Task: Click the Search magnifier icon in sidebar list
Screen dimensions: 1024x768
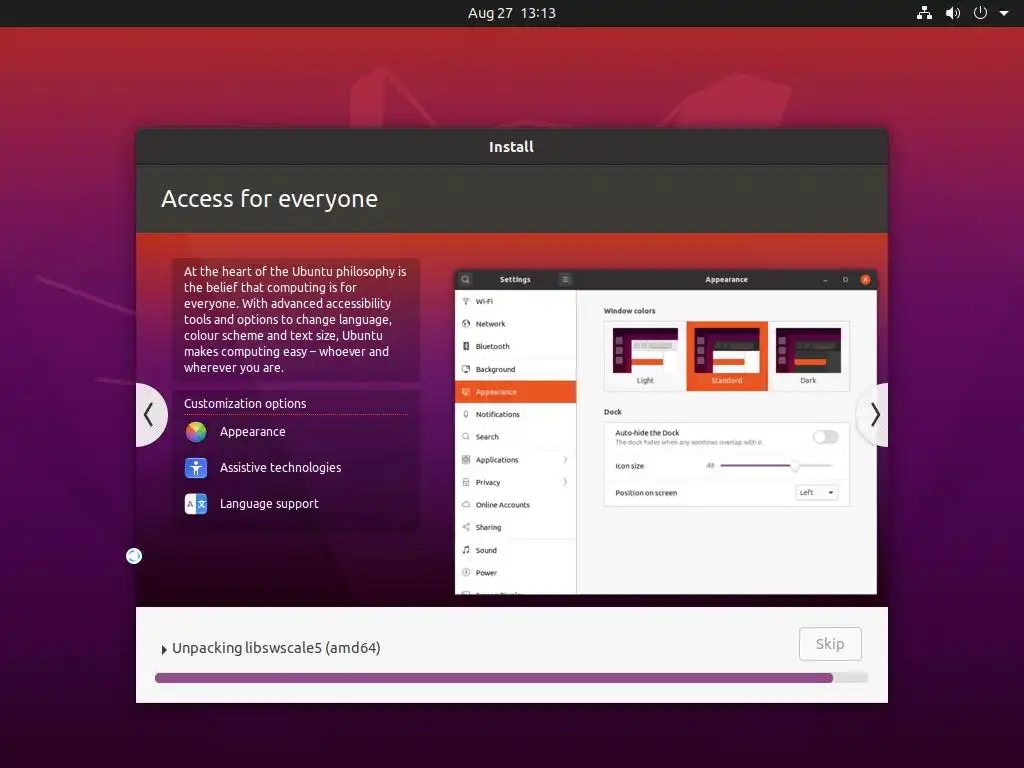Action: click(466, 437)
